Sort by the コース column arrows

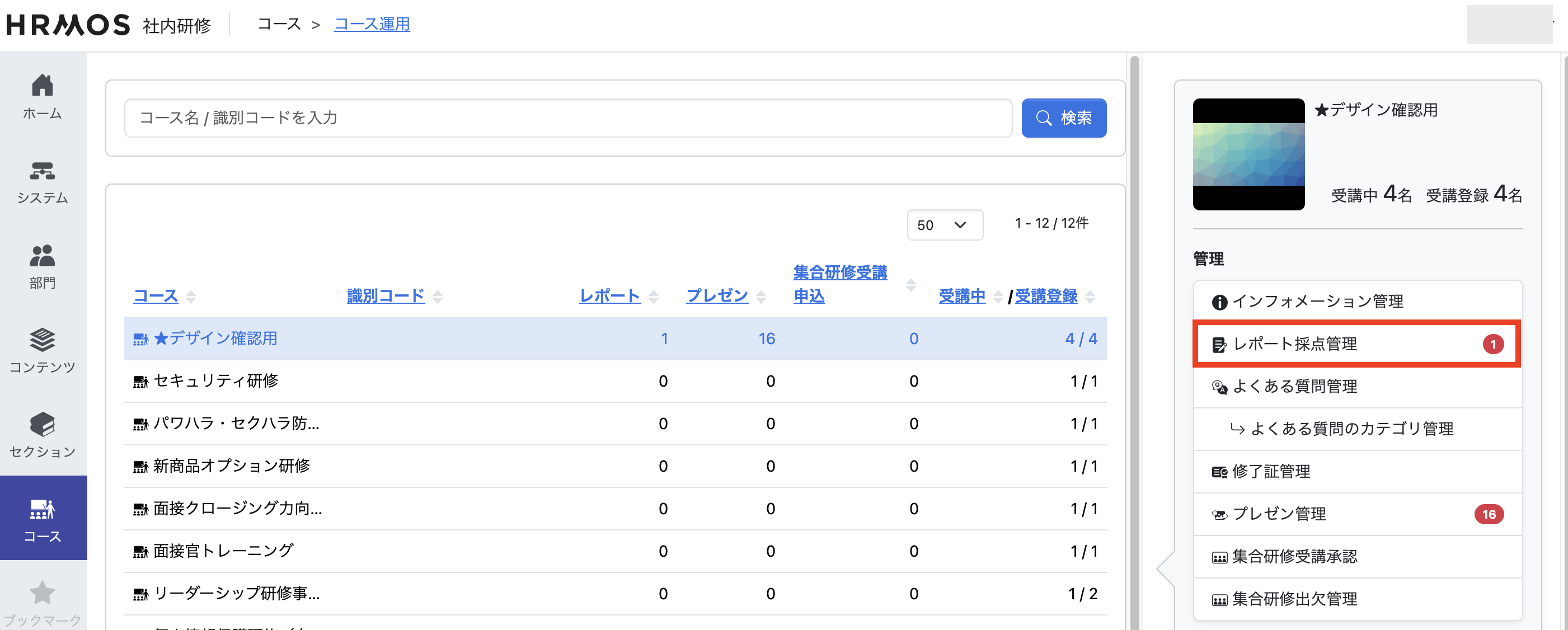point(191,297)
